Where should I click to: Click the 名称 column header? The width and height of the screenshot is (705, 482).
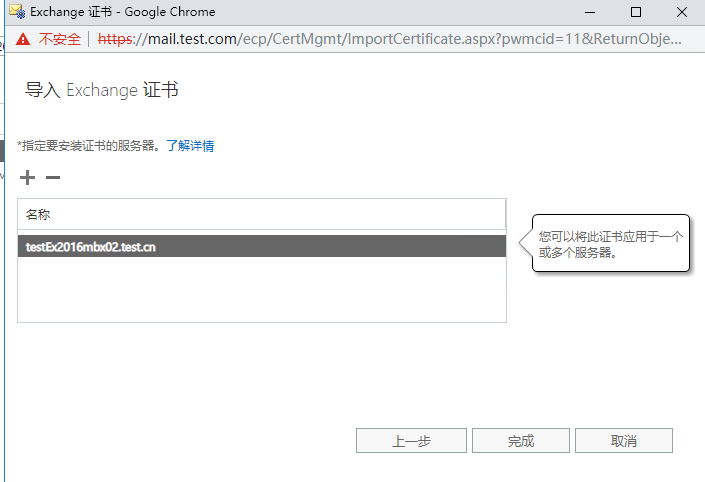pos(262,214)
